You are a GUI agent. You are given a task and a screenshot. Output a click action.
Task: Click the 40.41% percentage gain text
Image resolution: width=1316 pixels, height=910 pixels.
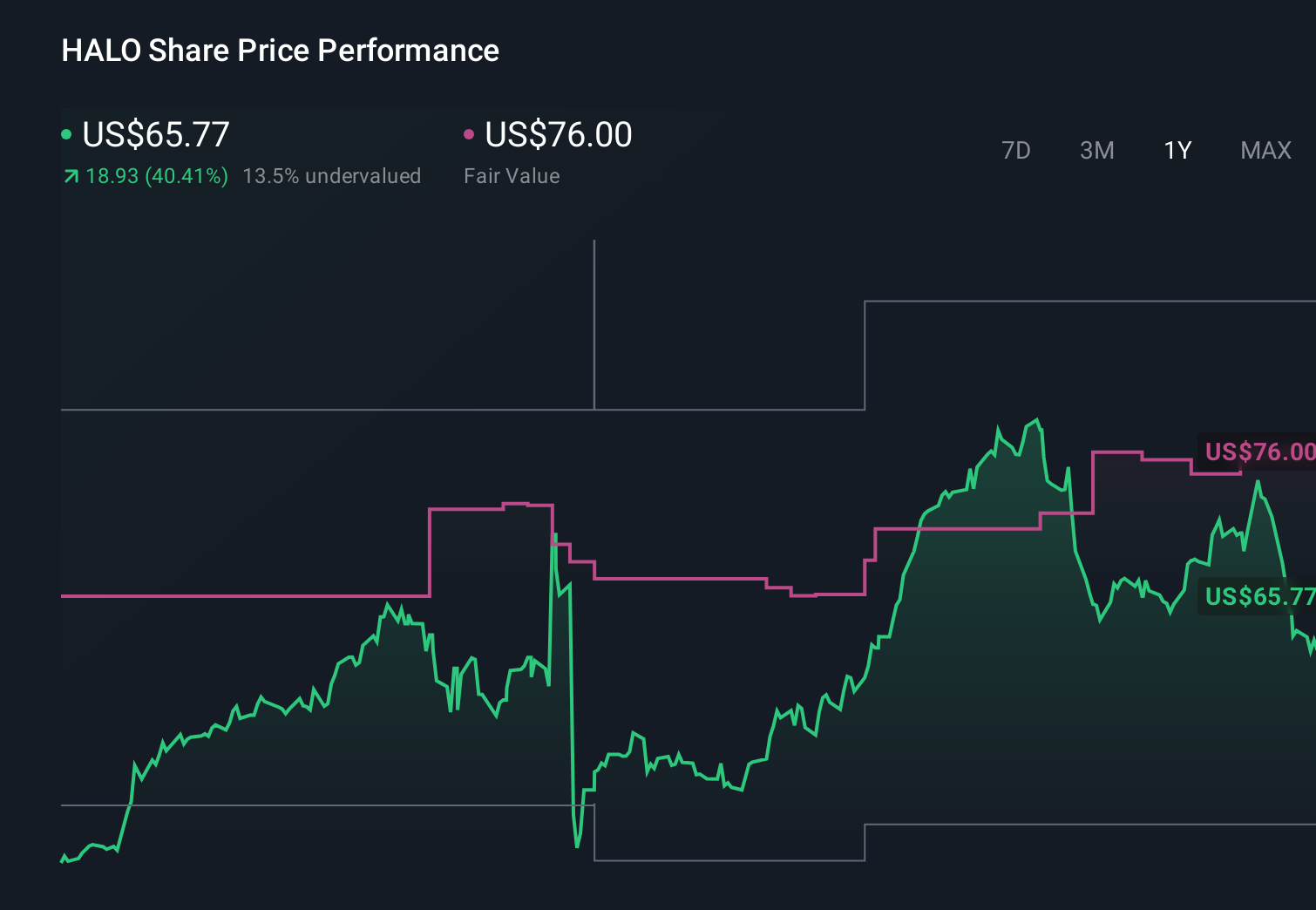click(186, 175)
